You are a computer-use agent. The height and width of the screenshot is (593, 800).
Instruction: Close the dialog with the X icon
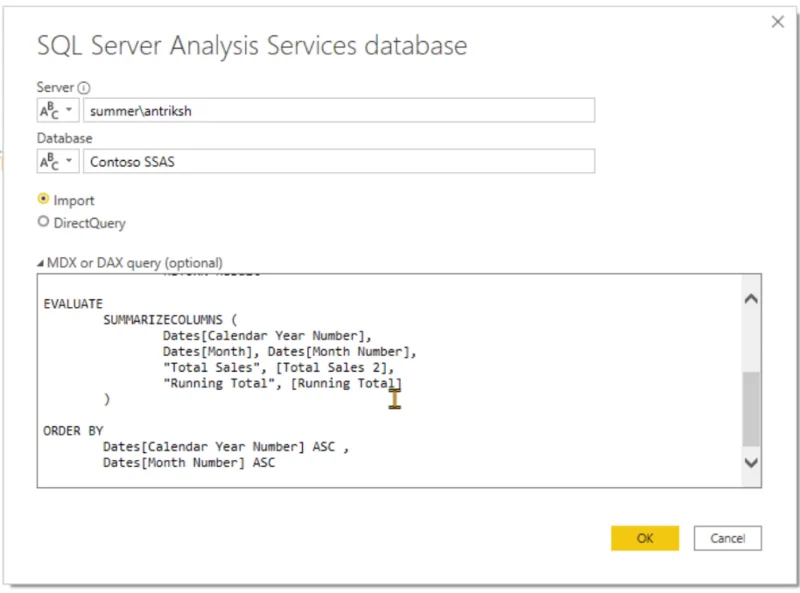(778, 21)
